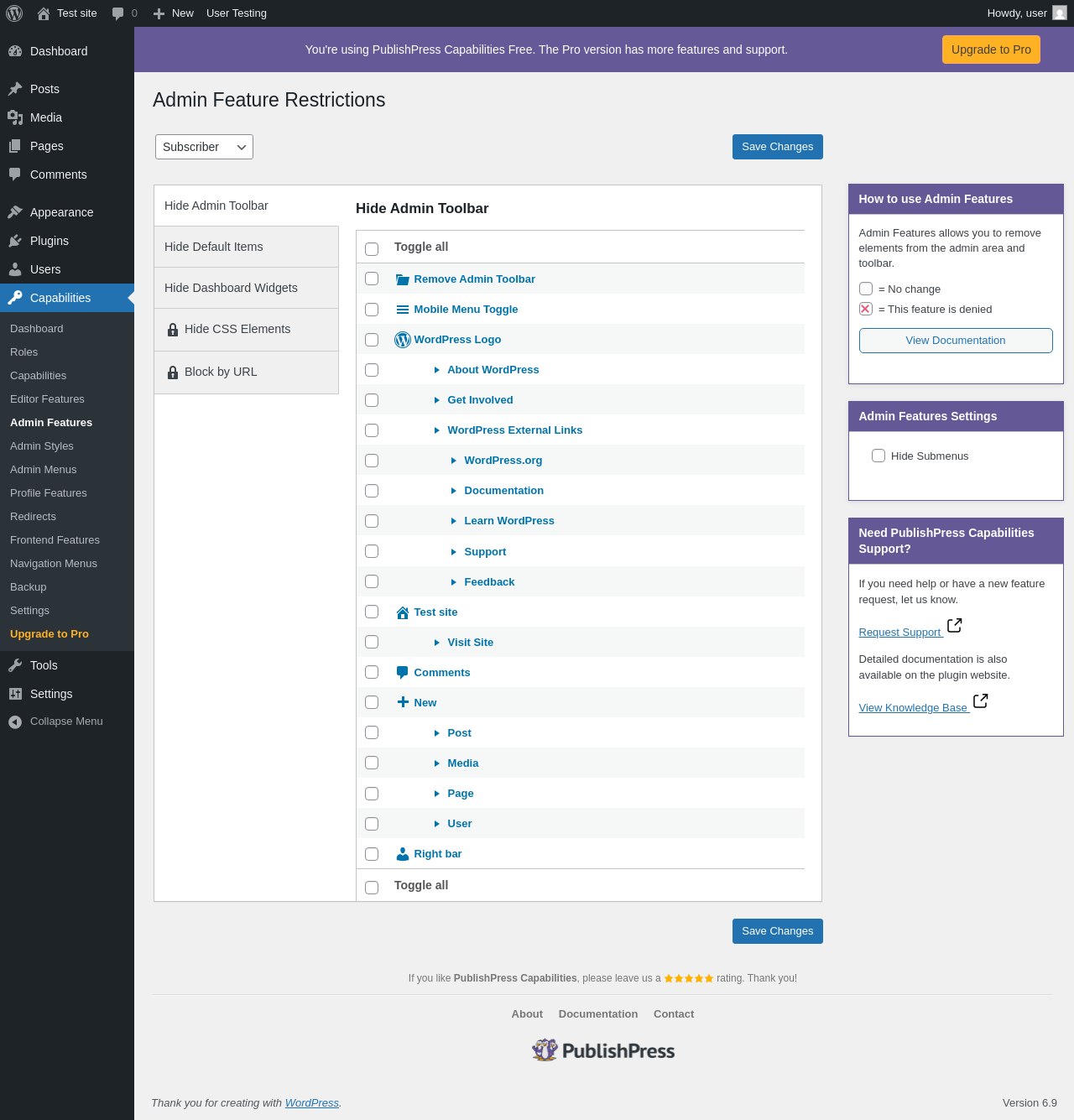Check the Remove Admin Toolbar checkbox
This screenshot has width=1074, height=1120.
click(x=372, y=279)
